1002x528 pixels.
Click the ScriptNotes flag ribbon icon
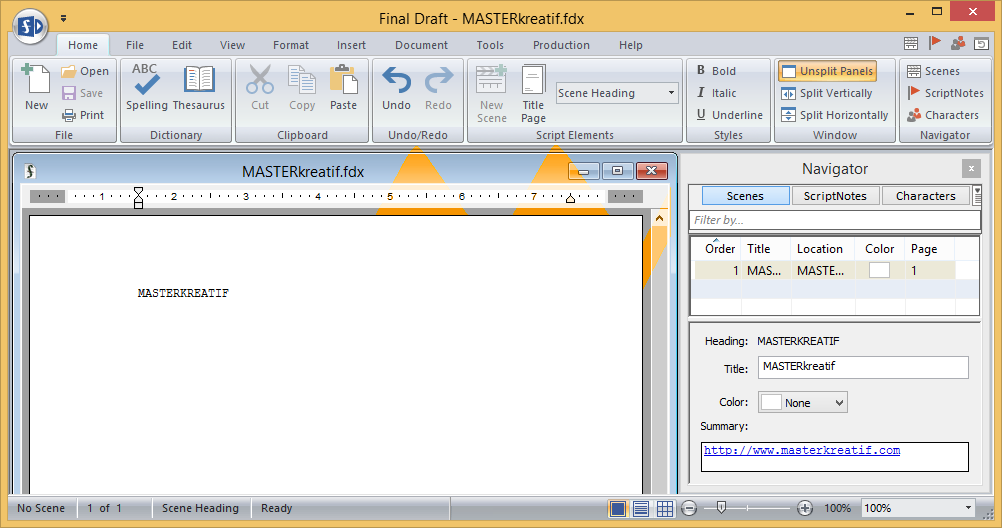pyautogui.click(x=914, y=93)
